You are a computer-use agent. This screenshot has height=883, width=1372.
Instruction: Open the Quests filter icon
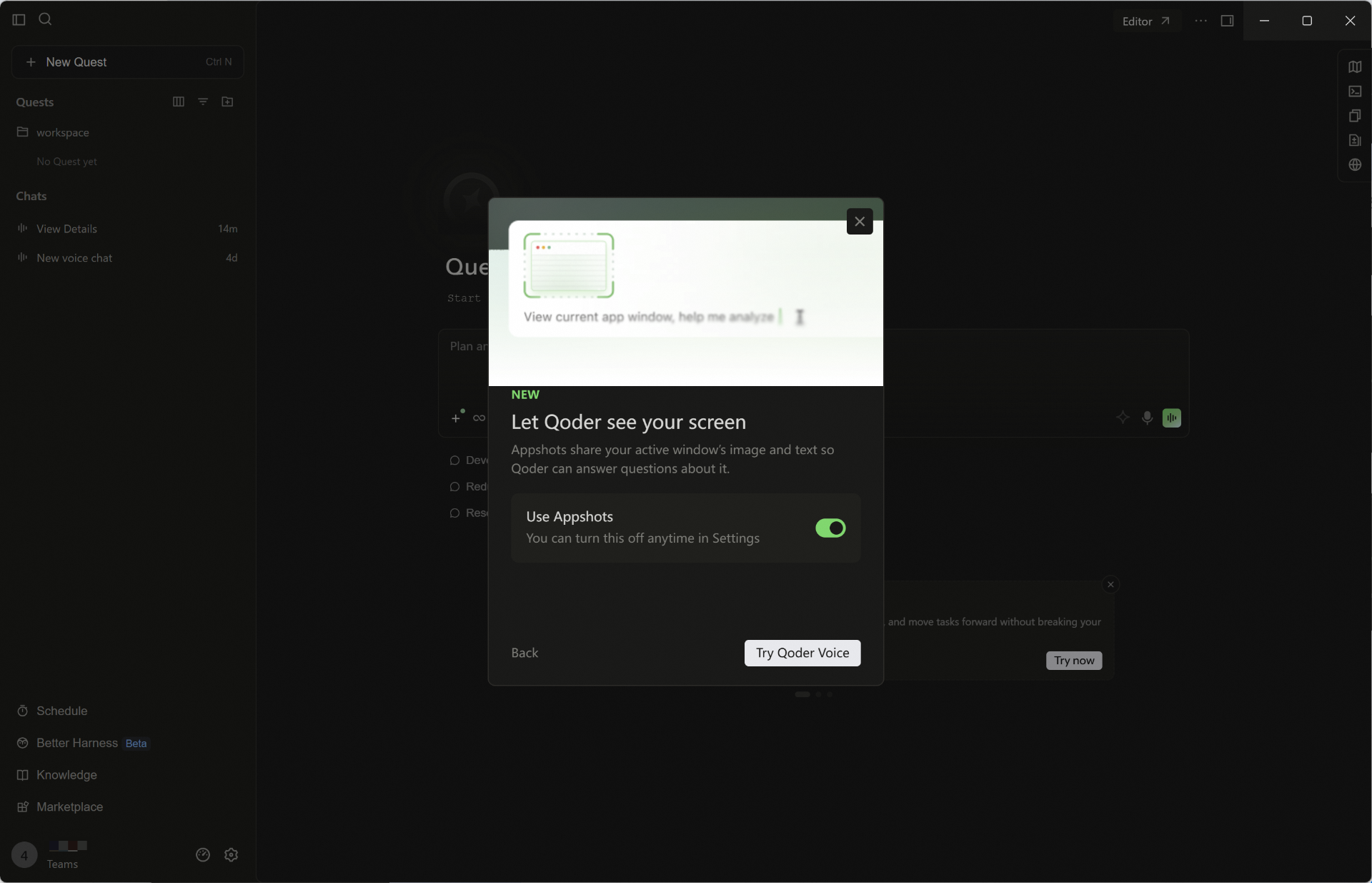[x=203, y=102]
